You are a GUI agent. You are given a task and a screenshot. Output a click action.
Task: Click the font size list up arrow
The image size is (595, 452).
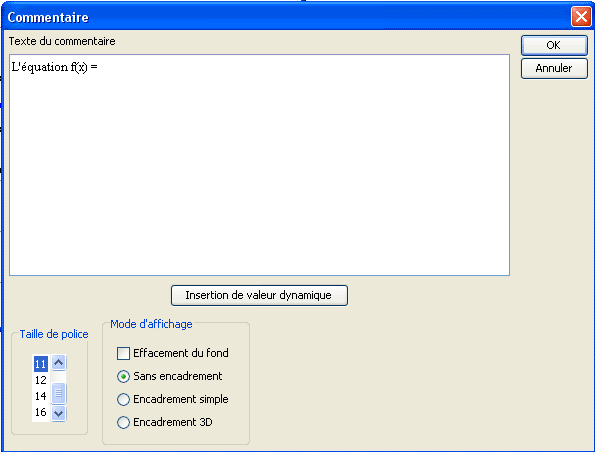(x=58, y=362)
